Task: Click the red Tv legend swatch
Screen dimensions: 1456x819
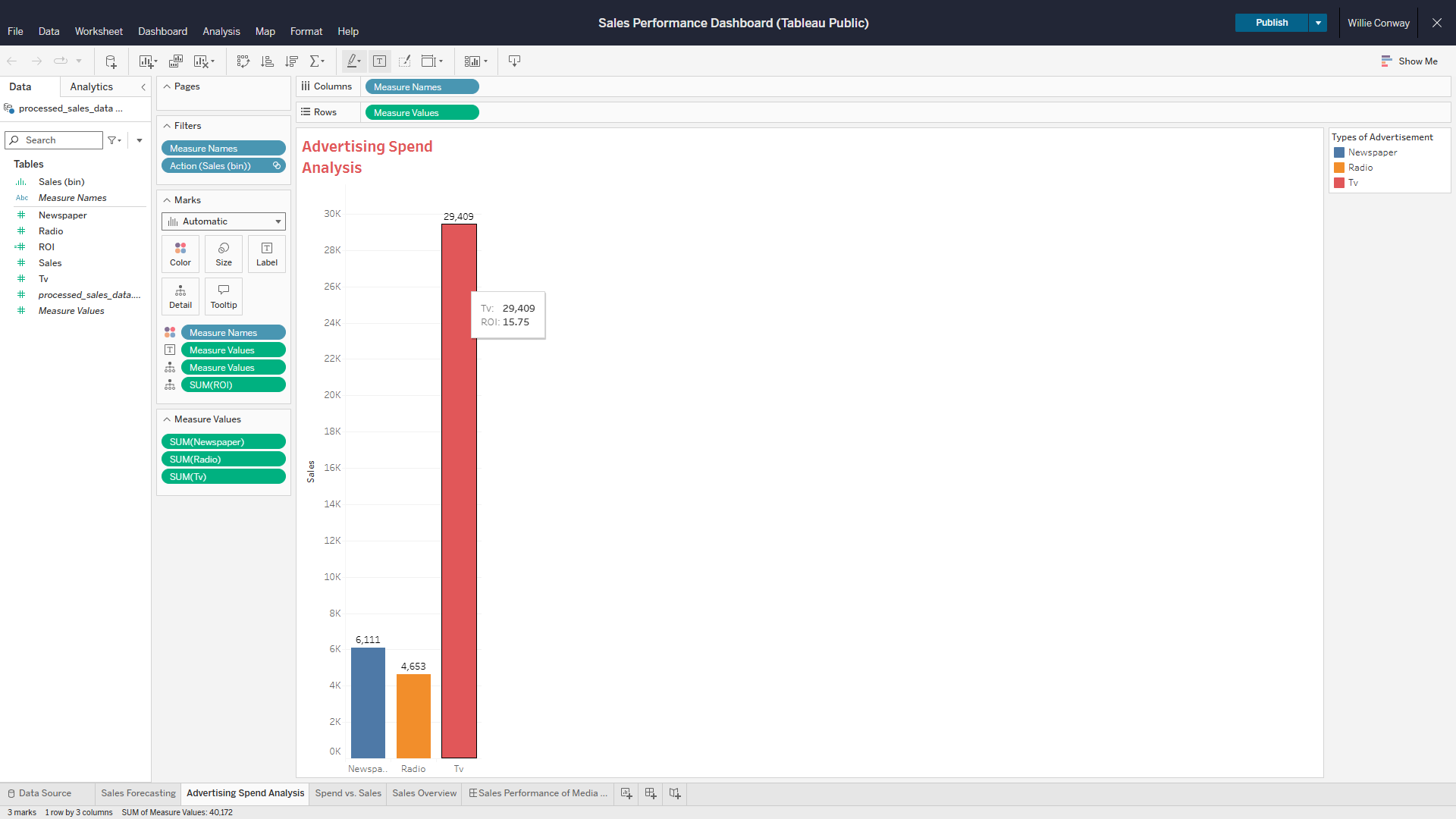Action: point(1339,183)
